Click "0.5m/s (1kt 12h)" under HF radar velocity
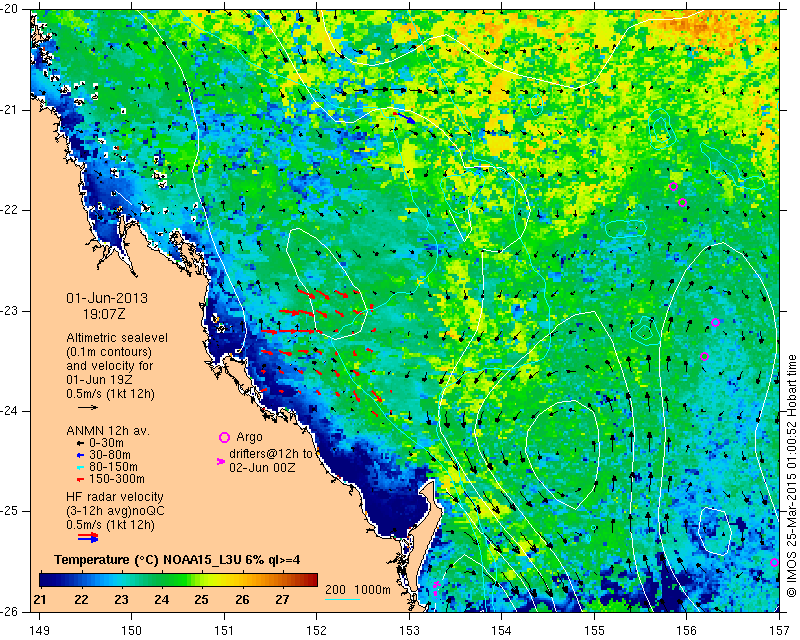 pos(110,525)
